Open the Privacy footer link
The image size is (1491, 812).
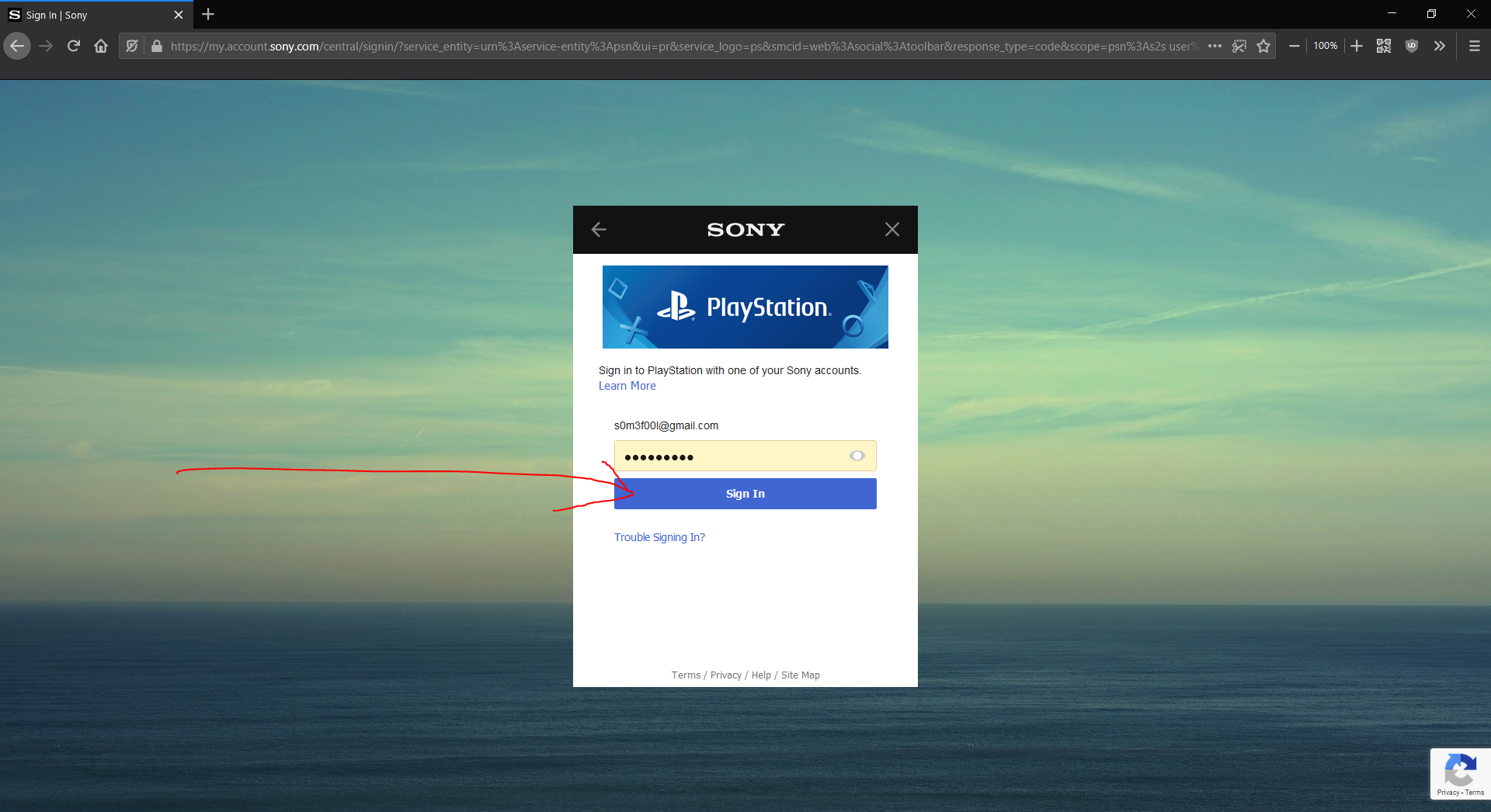[726, 675]
